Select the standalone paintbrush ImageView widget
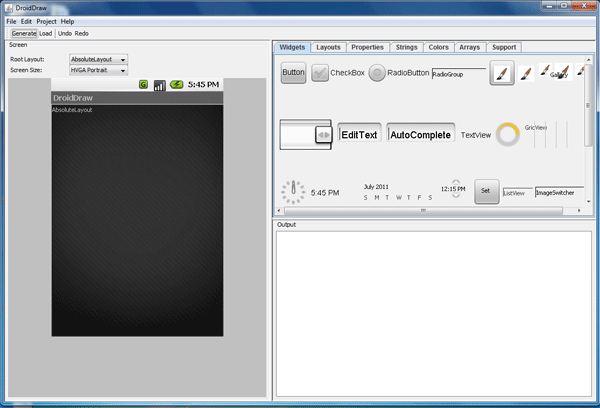Viewport: 600px width, 408px height. click(527, 73)
